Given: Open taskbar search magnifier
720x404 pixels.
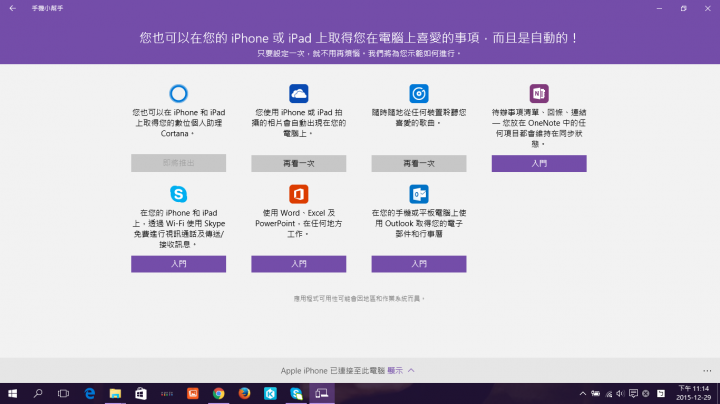Looking at the screenshot, I should point(38,393).
